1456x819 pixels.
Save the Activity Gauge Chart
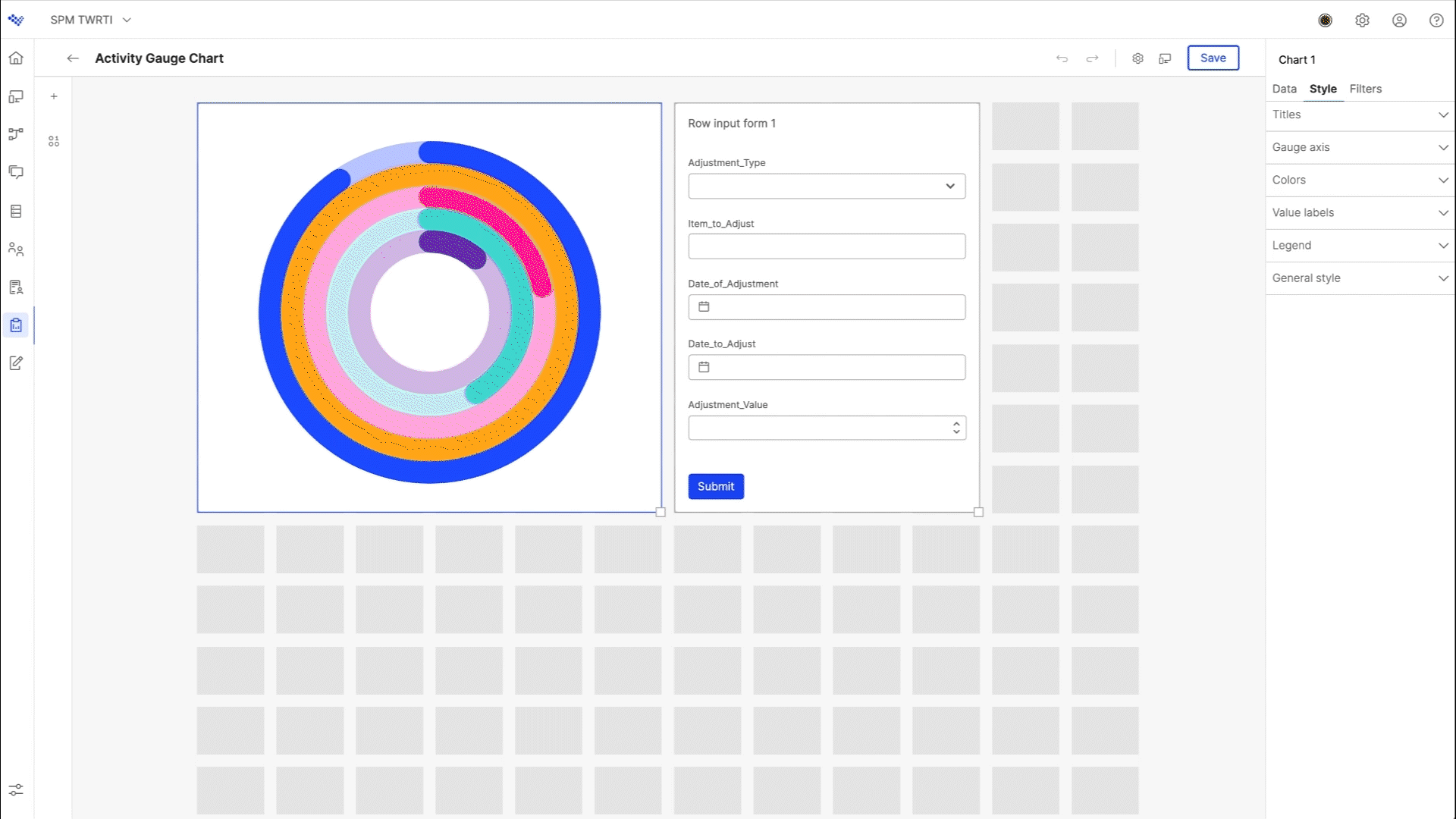[1213, 58]
